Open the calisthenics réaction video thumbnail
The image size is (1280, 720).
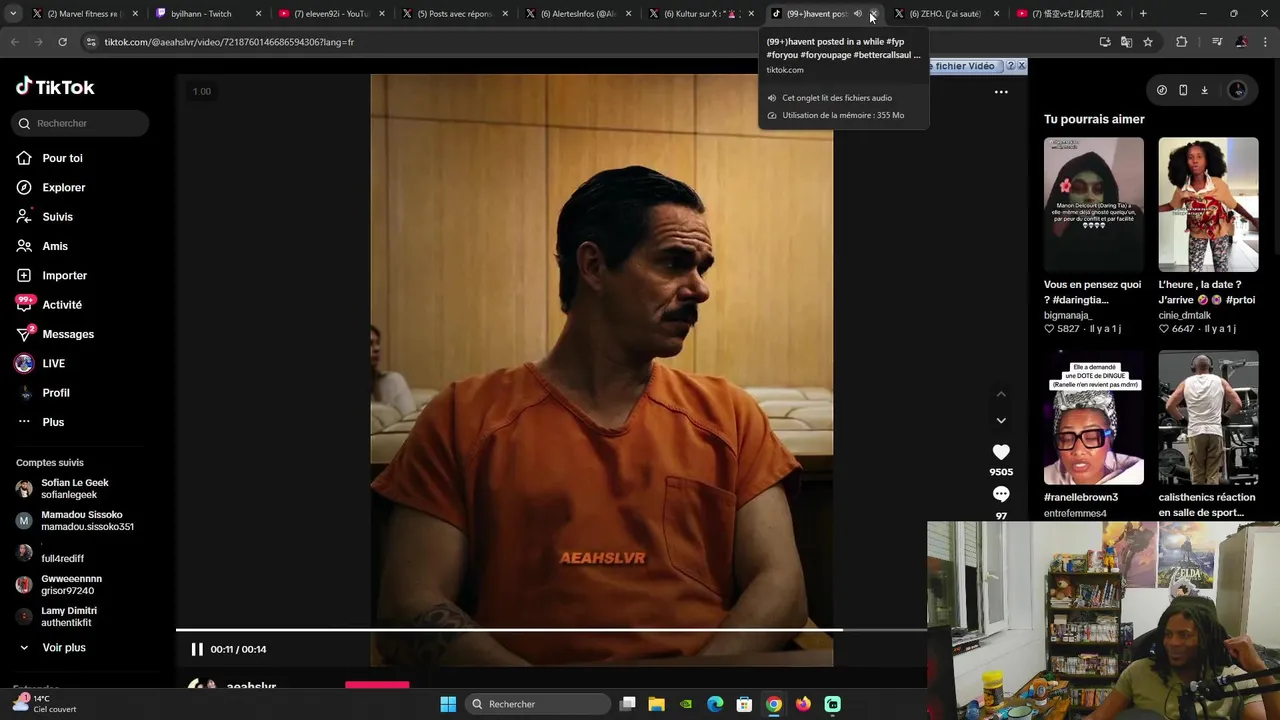1208,417
